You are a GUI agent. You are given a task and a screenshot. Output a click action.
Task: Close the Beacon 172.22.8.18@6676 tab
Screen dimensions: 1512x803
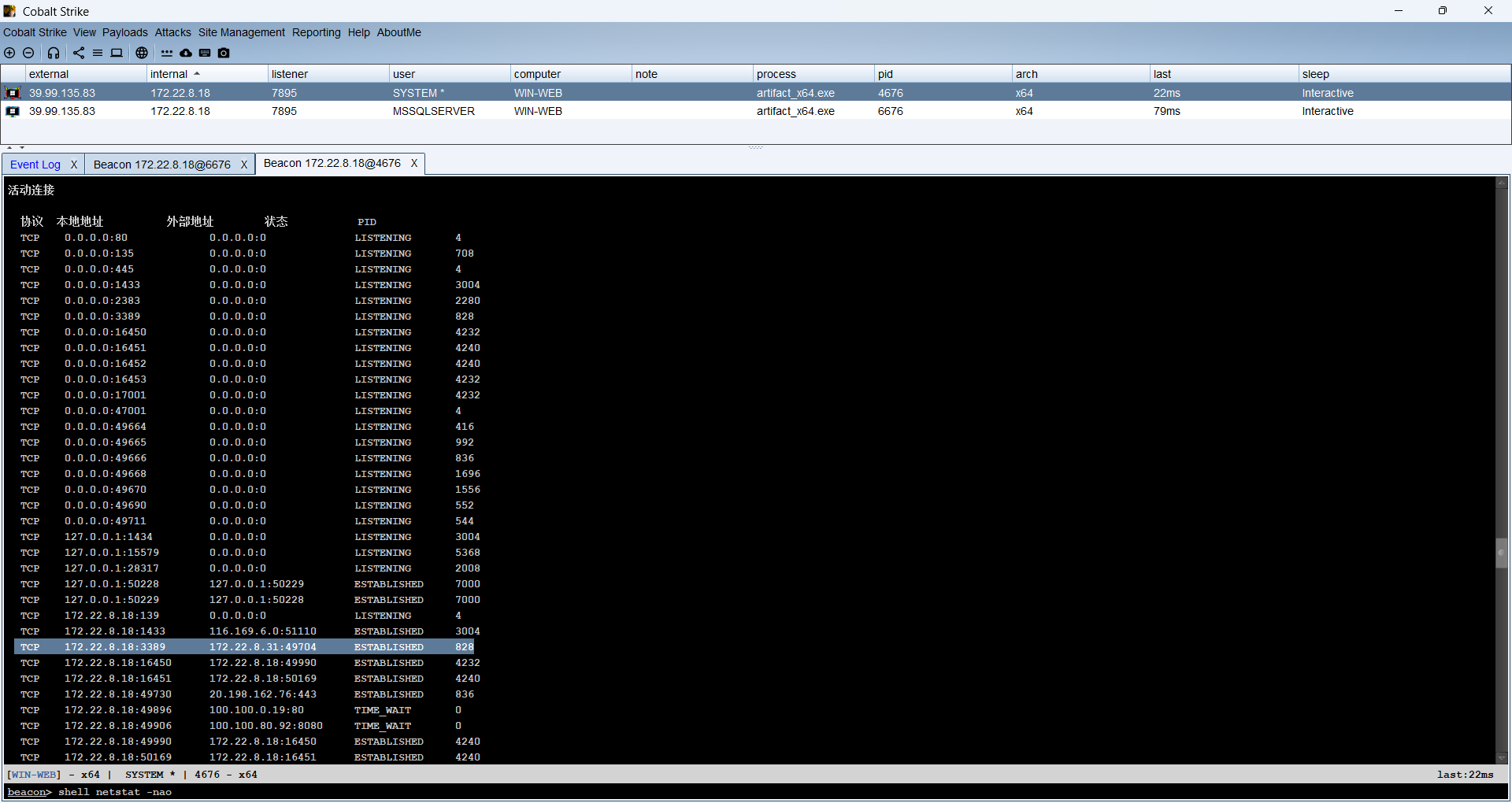tap(244, 165)
